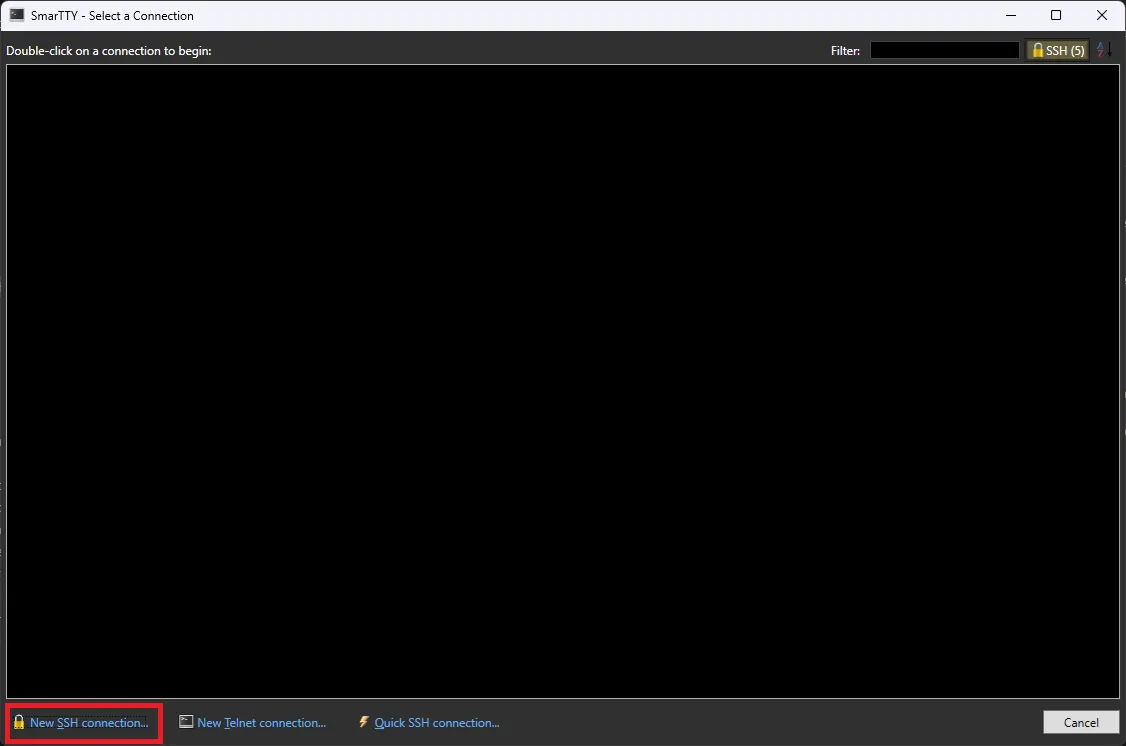Click the lightning bolt Quick SSH icon
This screenshot has height=746, width=1126.
(x=364, y=721)
